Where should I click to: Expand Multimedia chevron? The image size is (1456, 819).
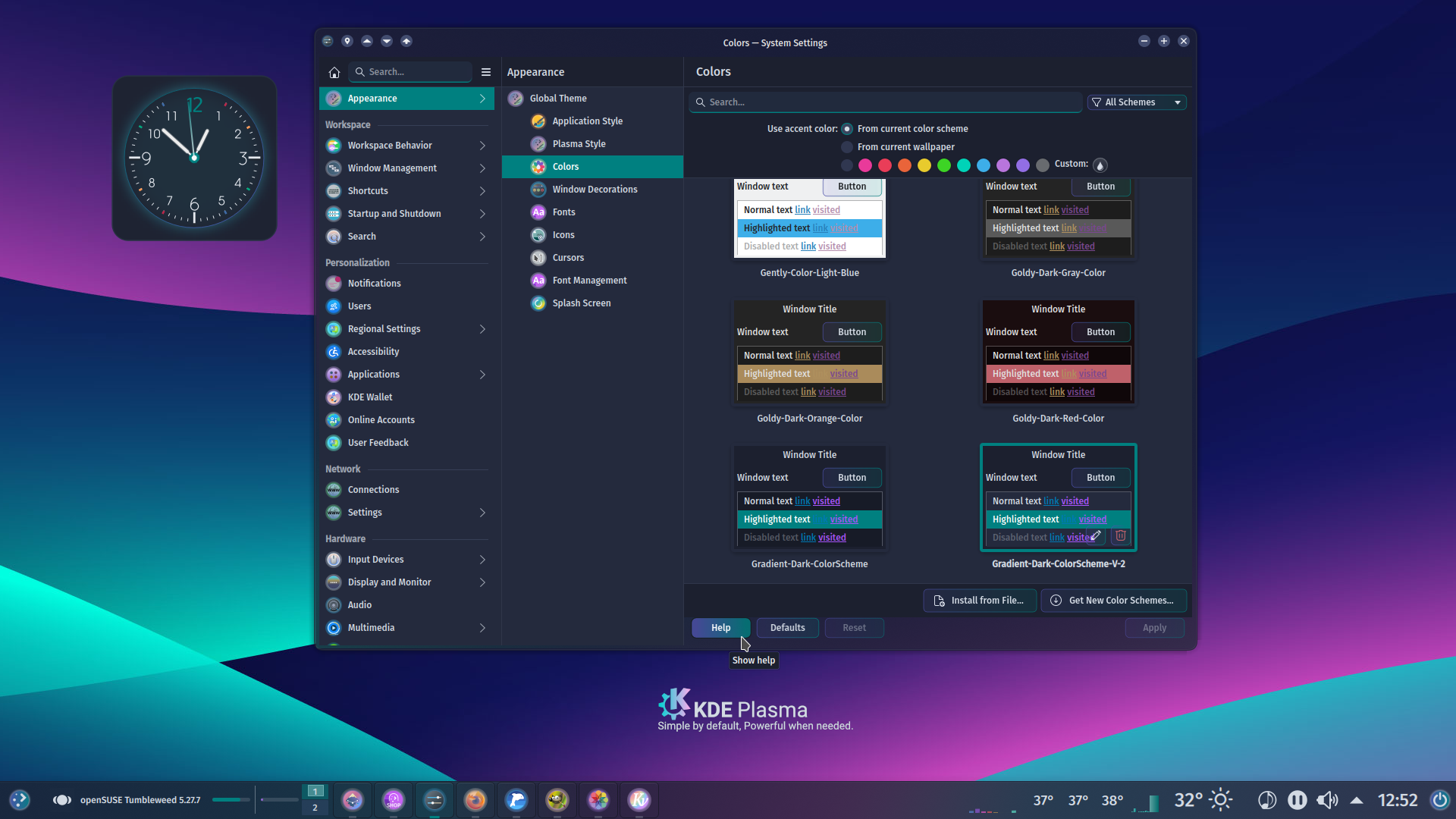(482, 628)
